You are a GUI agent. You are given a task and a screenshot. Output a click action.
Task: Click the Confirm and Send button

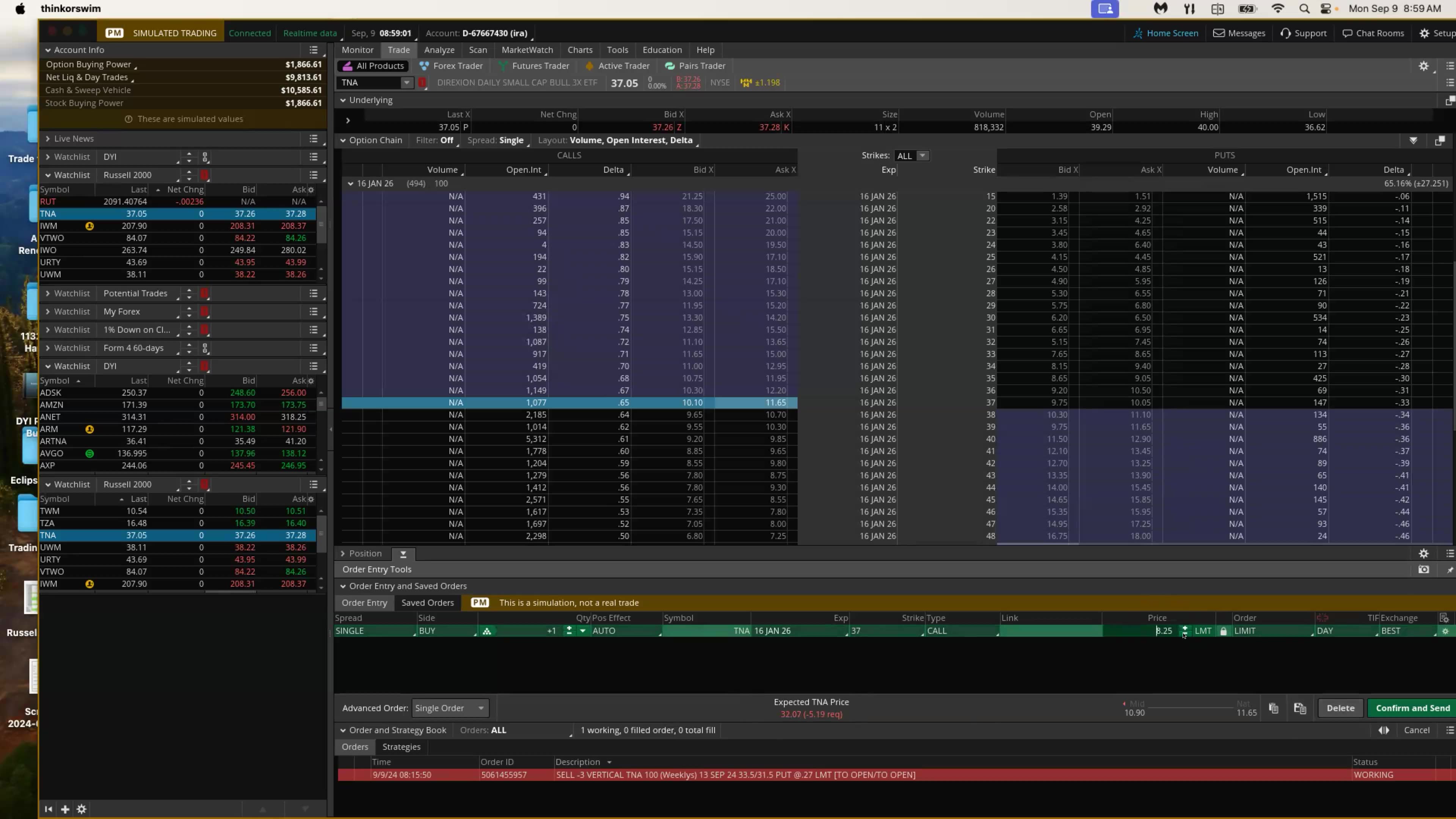point(1412,708)
